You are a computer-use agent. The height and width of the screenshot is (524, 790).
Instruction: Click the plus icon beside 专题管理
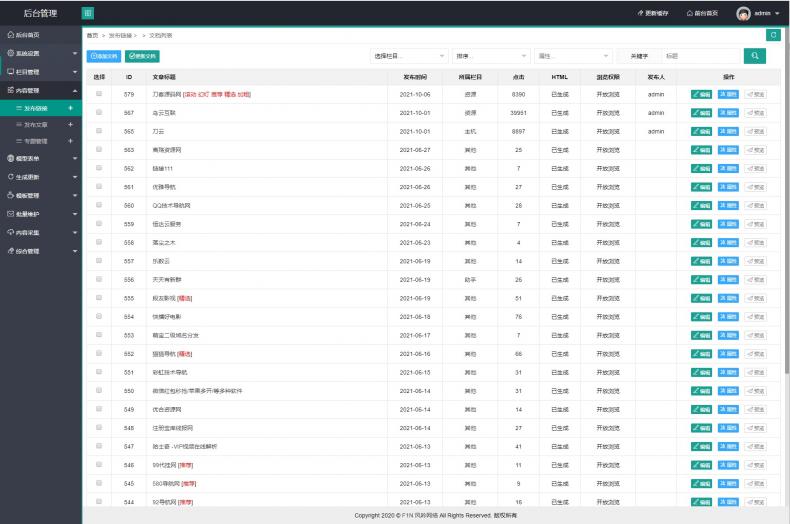(x=71, y=141)
